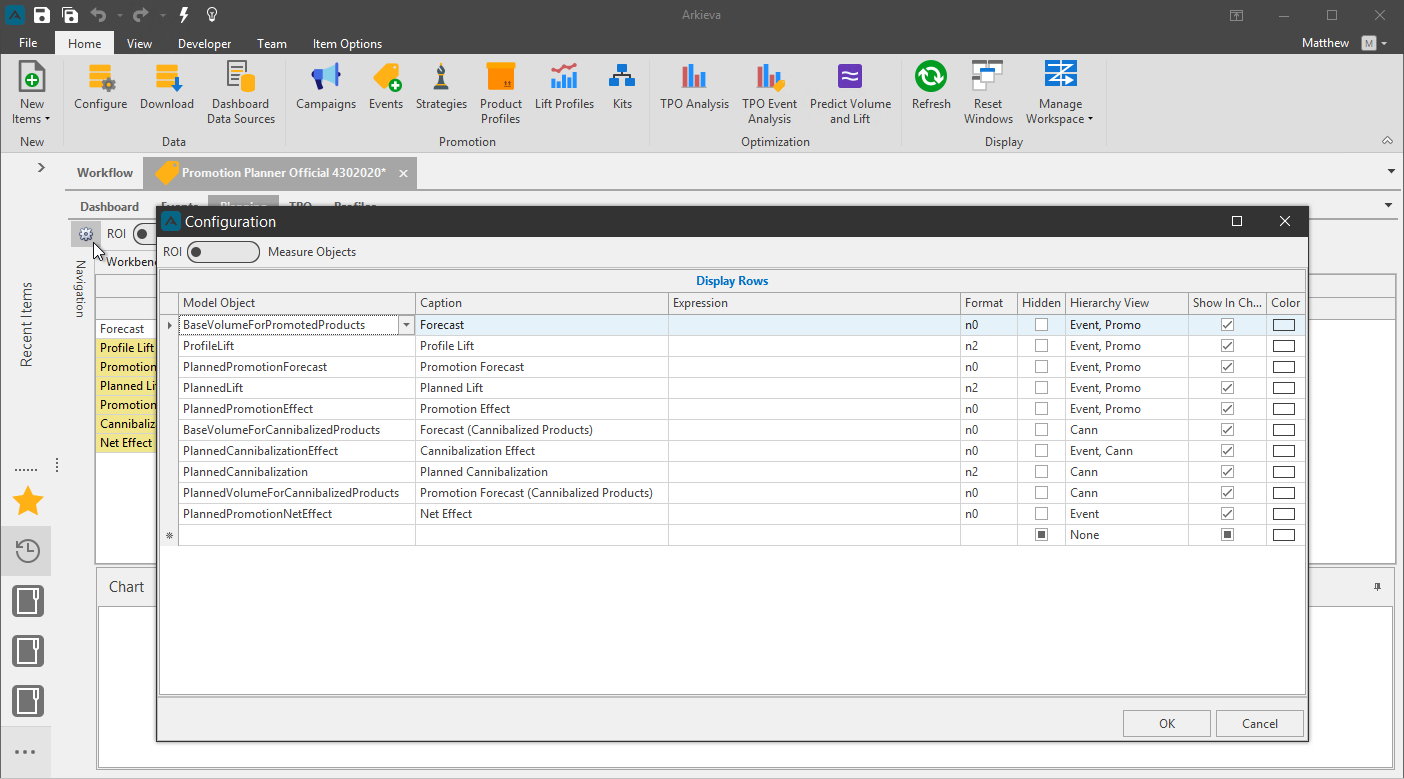Undo the last action
This screenshot has width=1404, height=779.
coord(98,15)
